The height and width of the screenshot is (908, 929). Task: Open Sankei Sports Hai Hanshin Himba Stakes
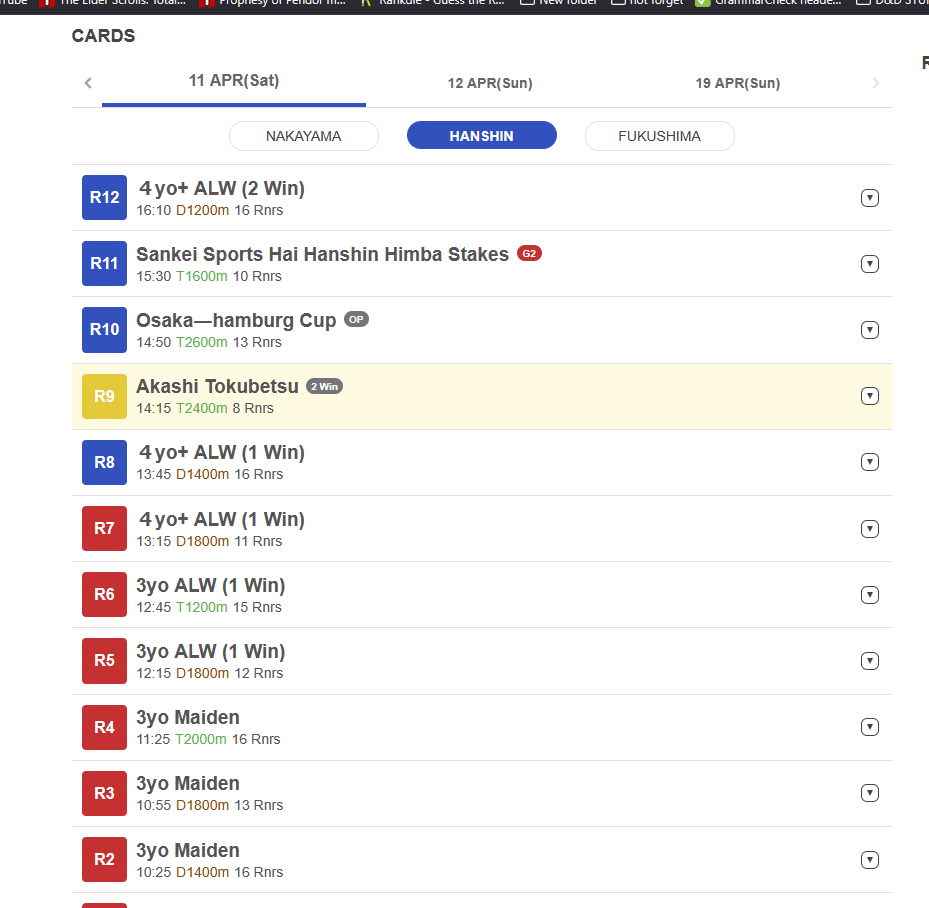click(322, 254)
